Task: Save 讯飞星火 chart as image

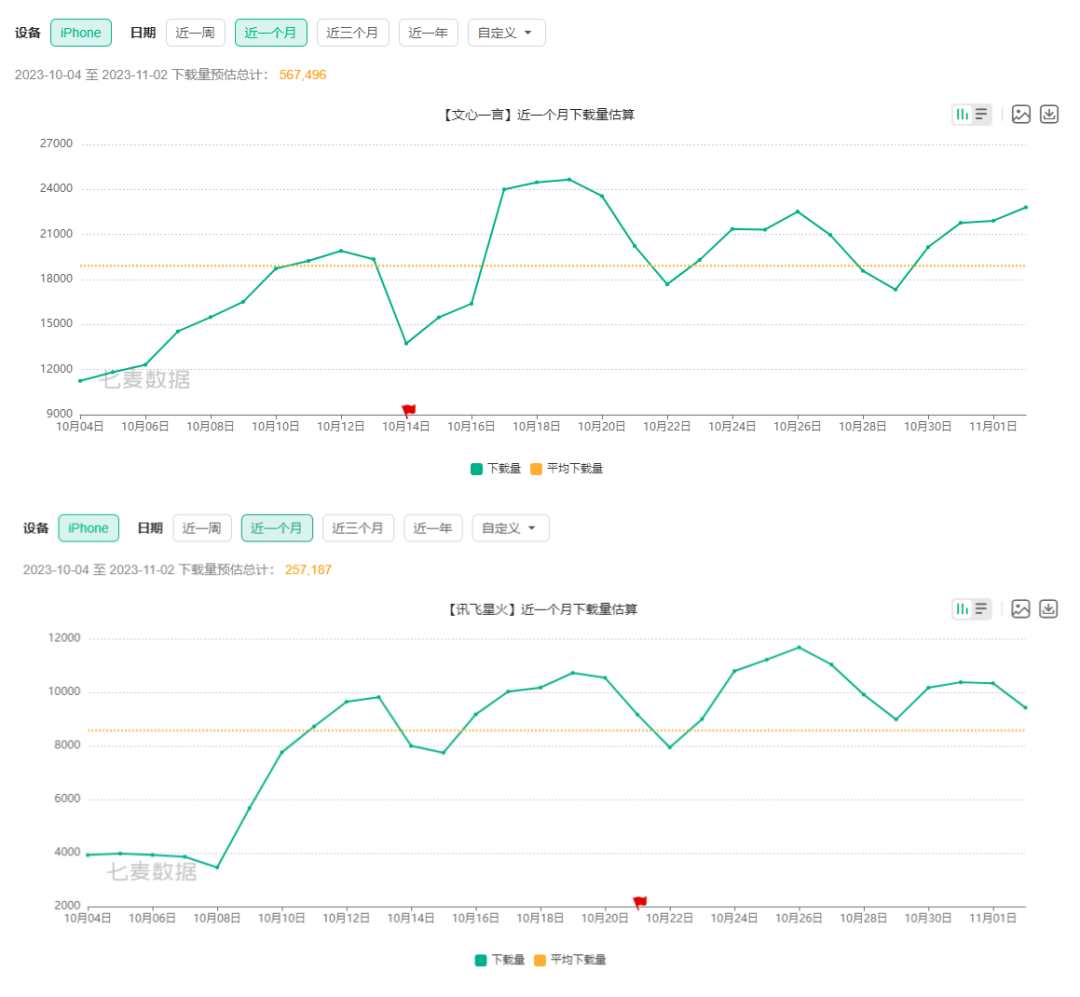Action: (x=1021, y=608)
